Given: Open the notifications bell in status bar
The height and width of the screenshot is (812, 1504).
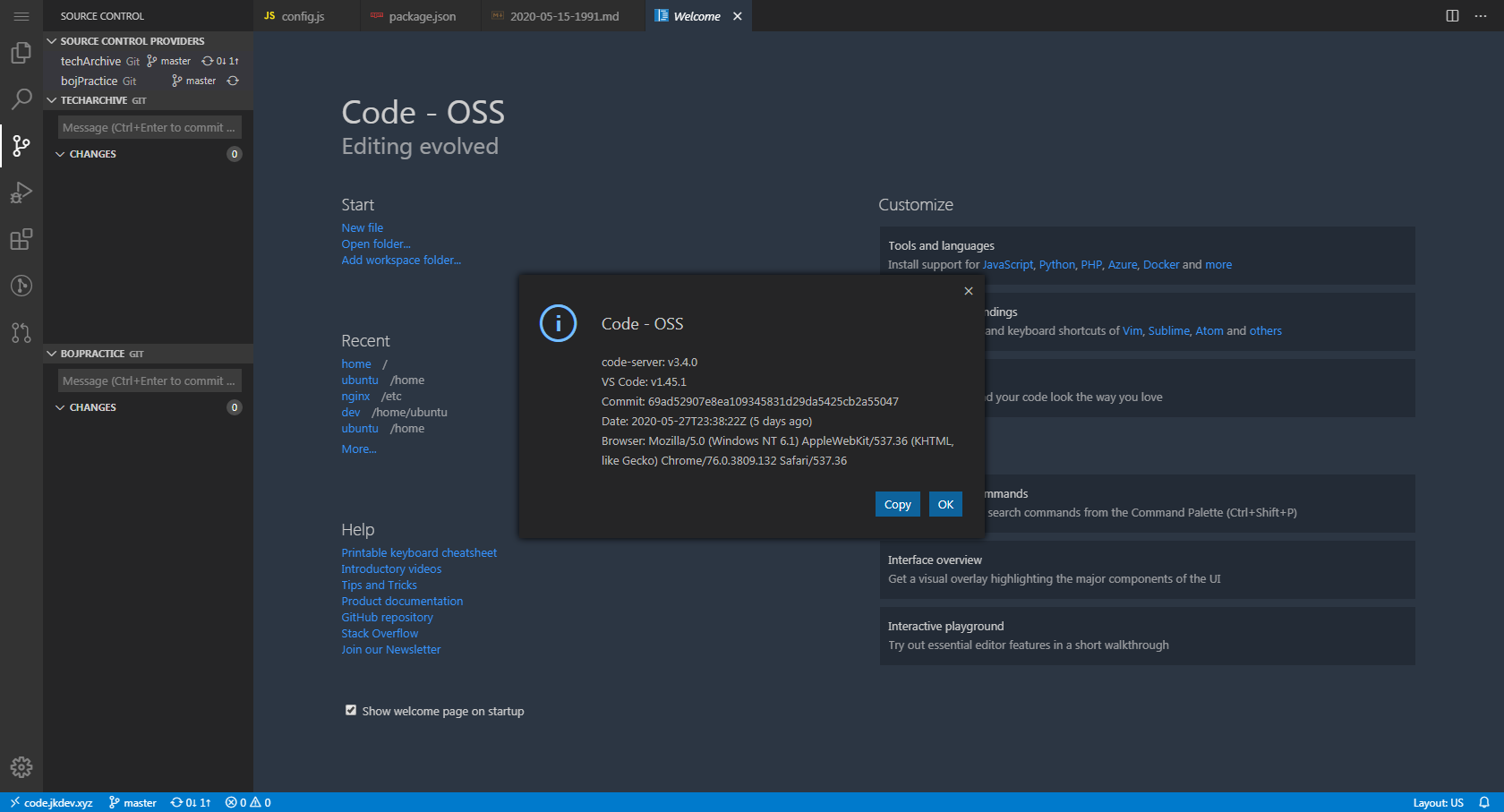Looking at the screenshot, I should (x=1483, y=802).
